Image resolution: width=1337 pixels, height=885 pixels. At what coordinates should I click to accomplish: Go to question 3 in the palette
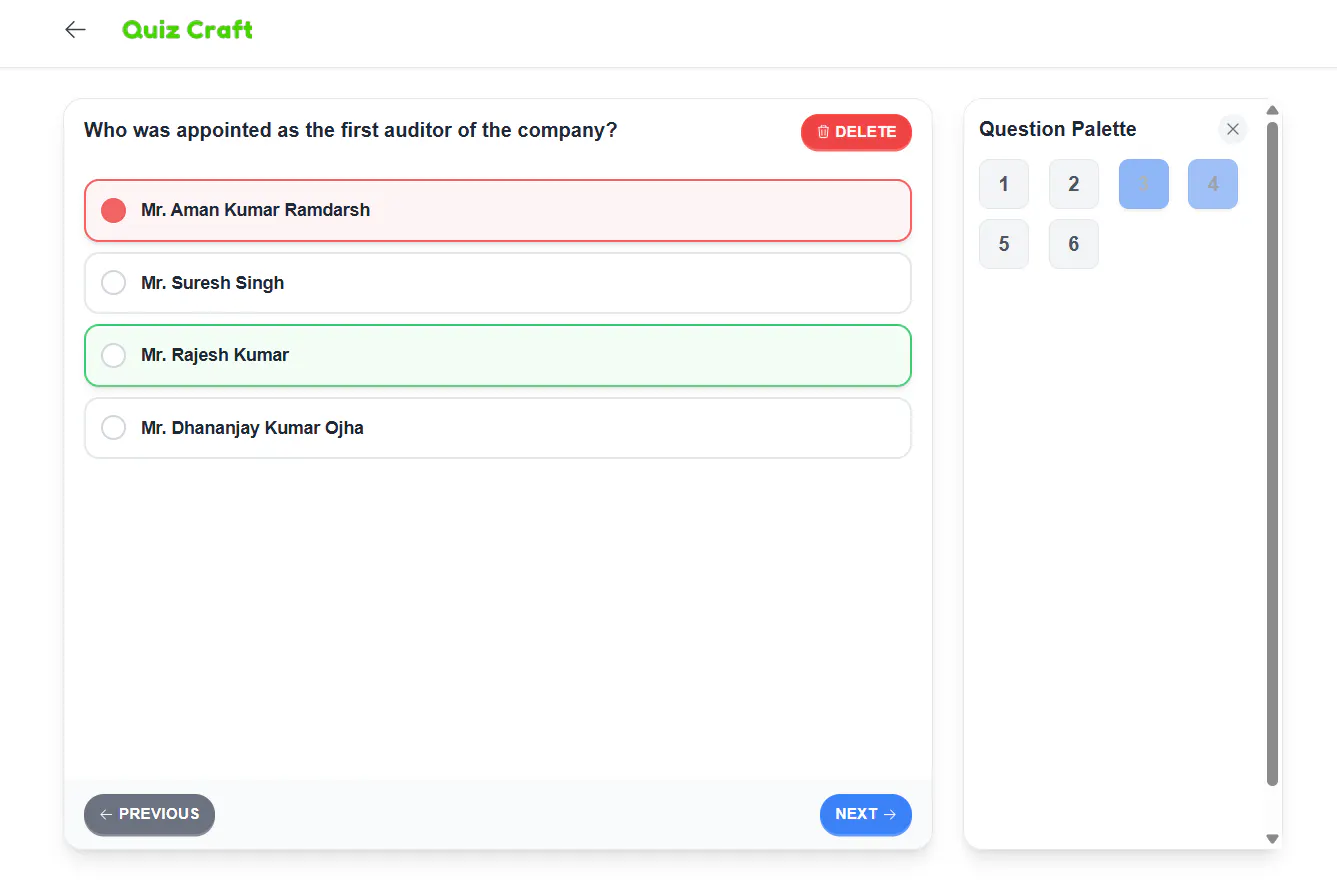pos(1144,184)
